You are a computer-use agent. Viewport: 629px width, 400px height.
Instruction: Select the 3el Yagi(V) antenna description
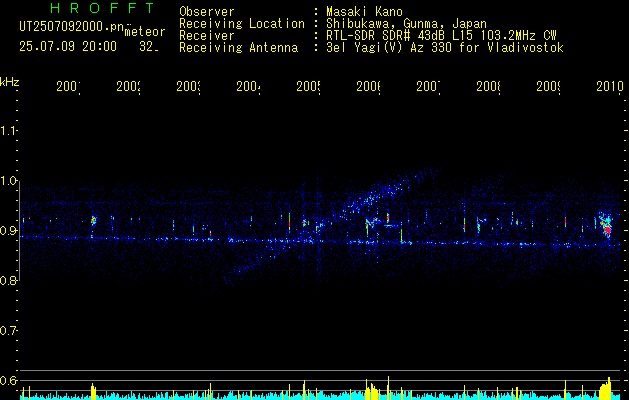(x=445, y=48)
